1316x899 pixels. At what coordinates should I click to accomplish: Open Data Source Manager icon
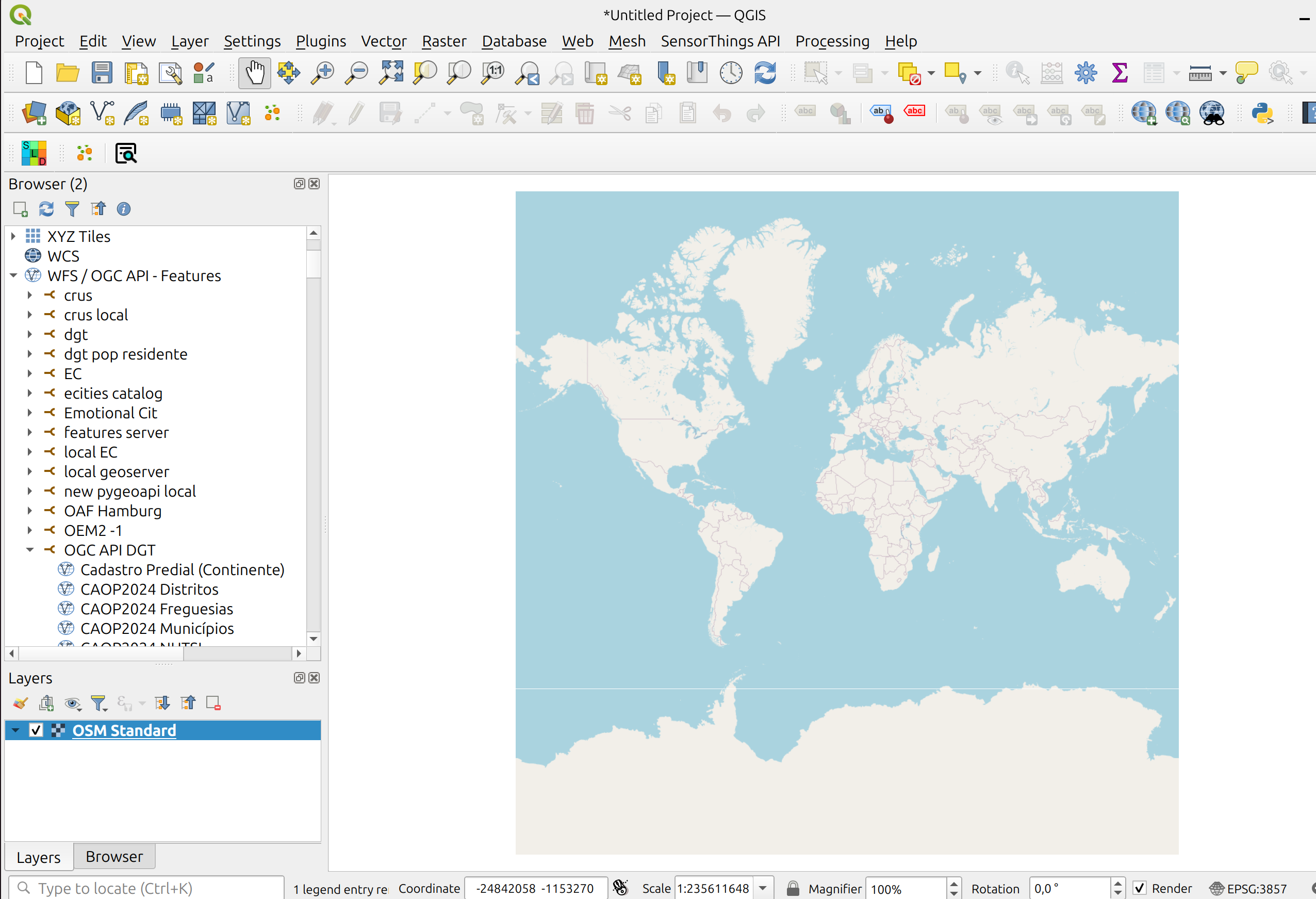click(x=34, y=113)
